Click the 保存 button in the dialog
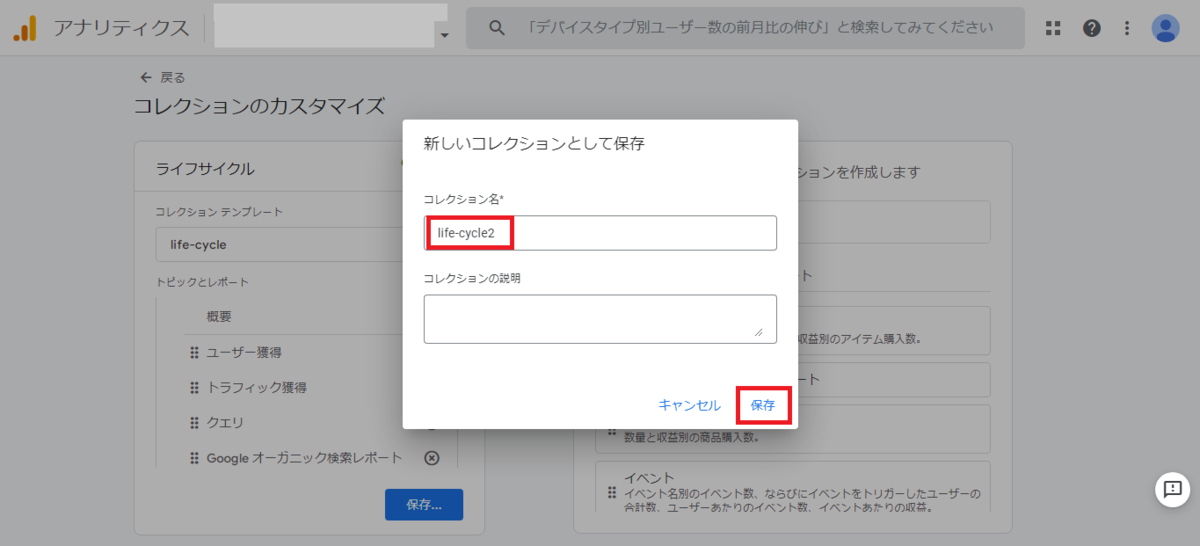This screenshot has height=546, width=1200. 763,405
